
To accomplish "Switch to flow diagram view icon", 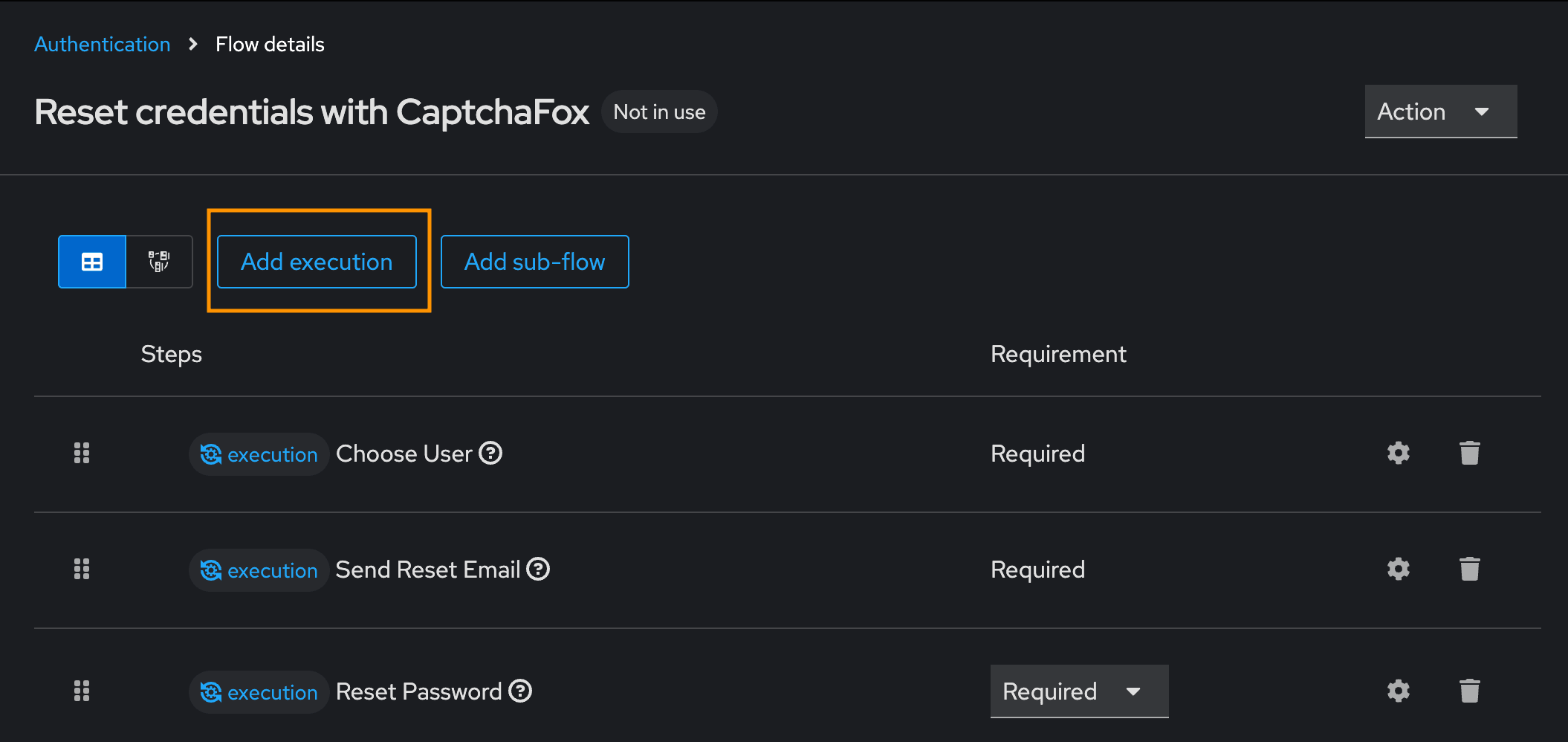I will 159,262.
